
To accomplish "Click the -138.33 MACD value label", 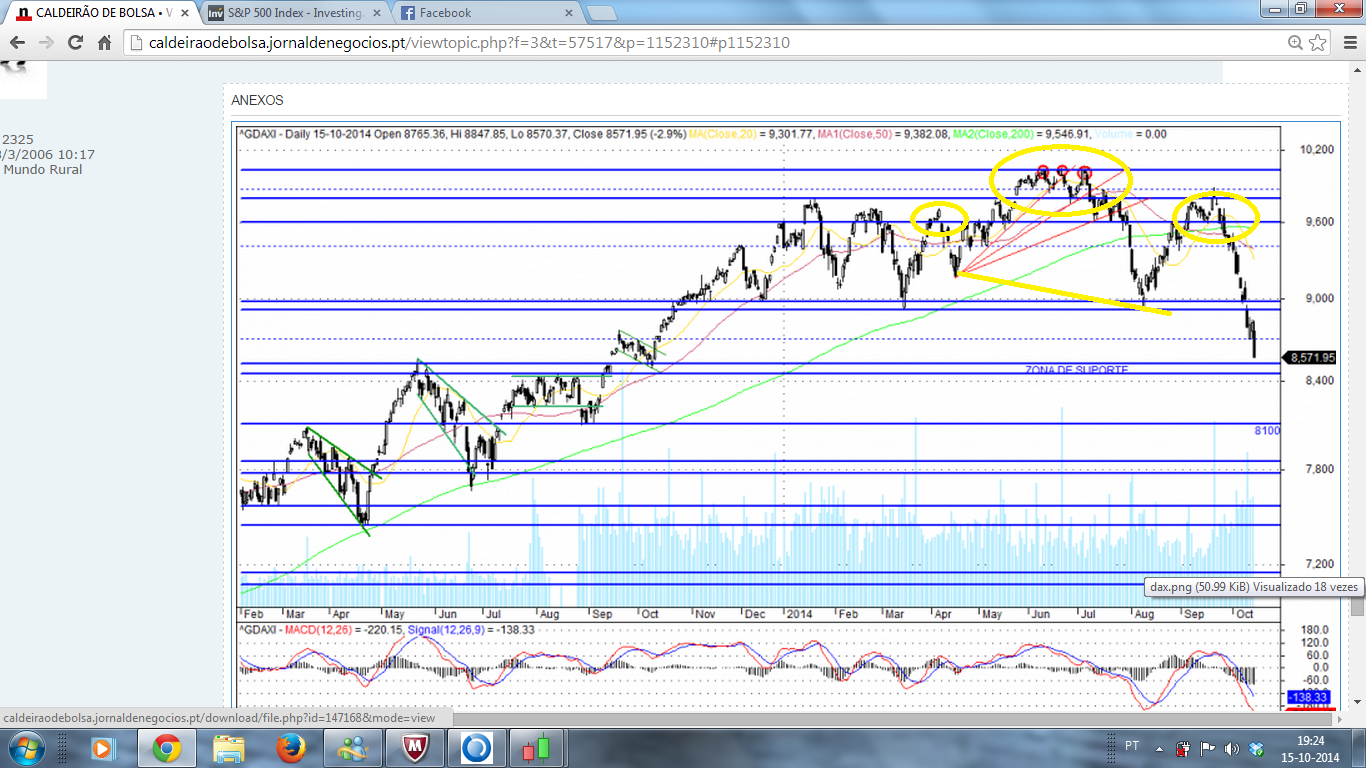I will [x=1308, y=696].
